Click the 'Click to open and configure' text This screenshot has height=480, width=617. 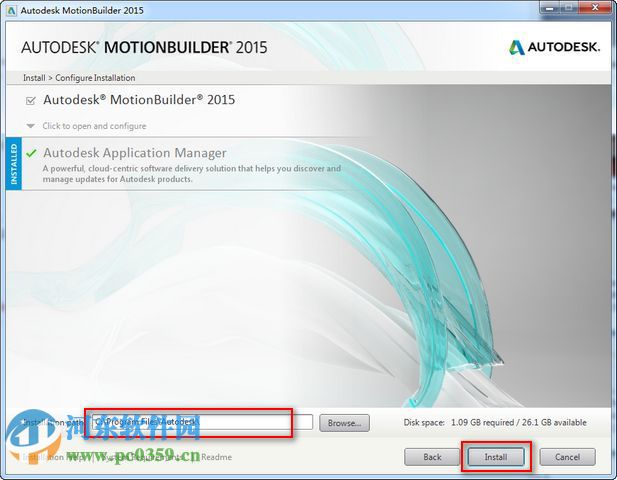tap(94, 126)
